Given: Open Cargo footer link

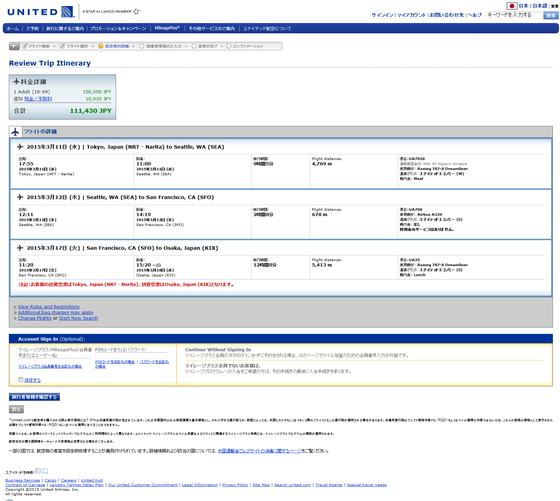Looking at the screenshot, I should (51, 480).
